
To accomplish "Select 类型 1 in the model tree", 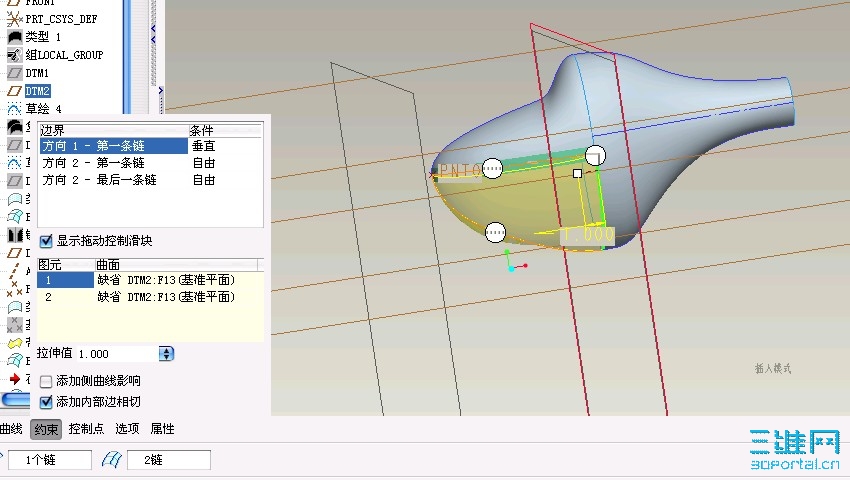I will 43,37.
